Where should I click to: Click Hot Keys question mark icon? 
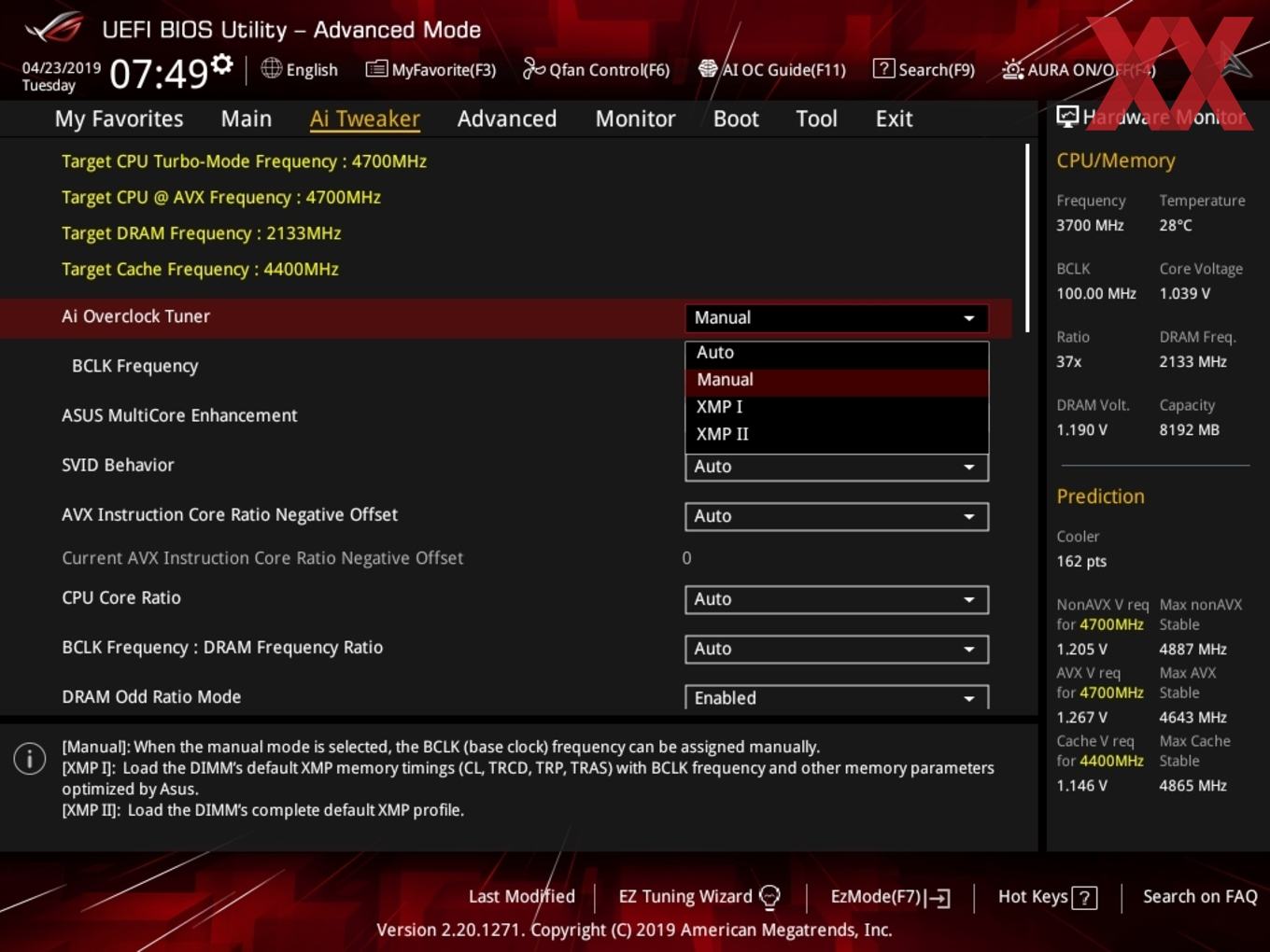1084,898
